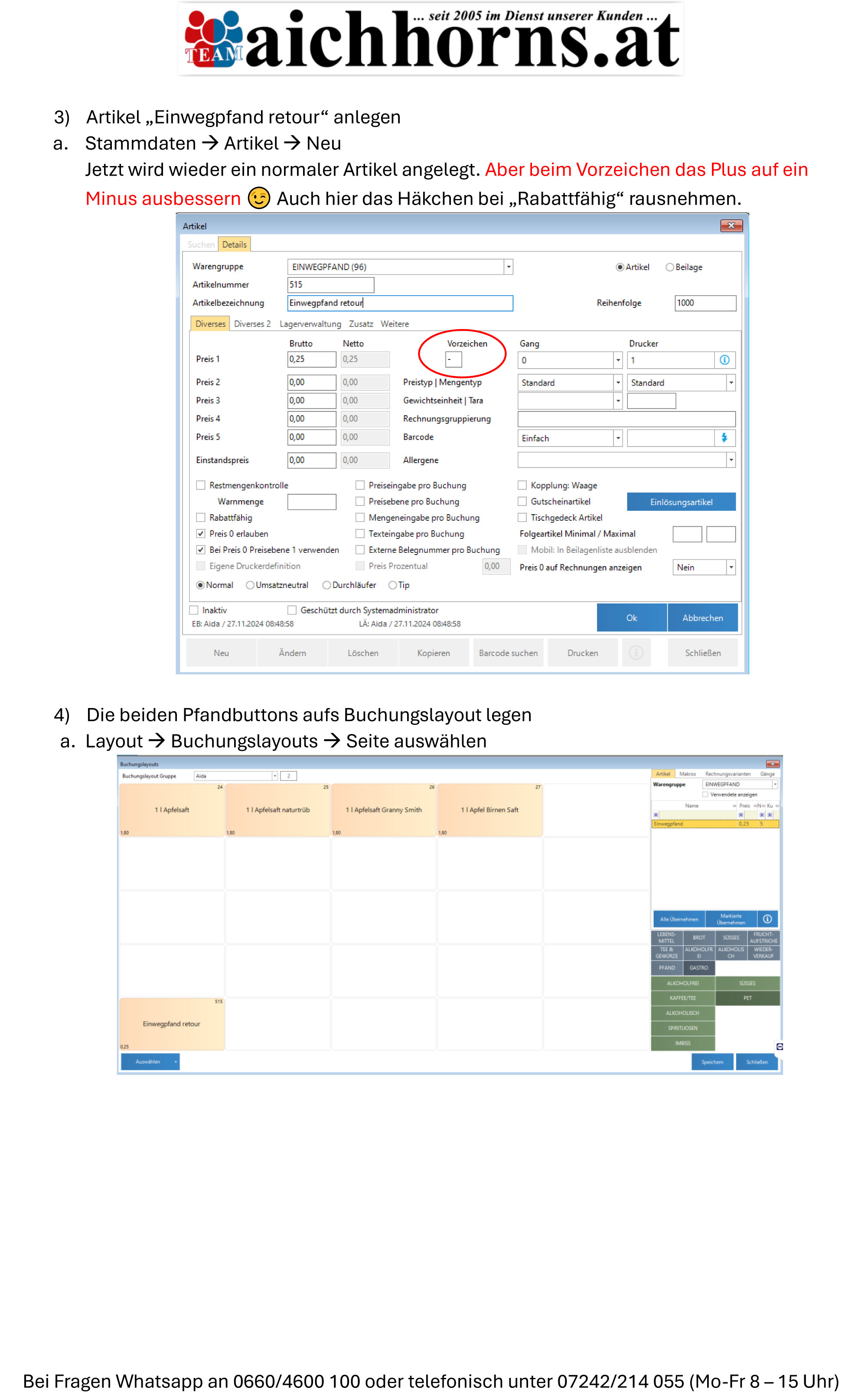Click Speichern in Buchungslayouts
Image resolution: width=868 pixels, height=1397 pixels.
tap(712, 1062)
